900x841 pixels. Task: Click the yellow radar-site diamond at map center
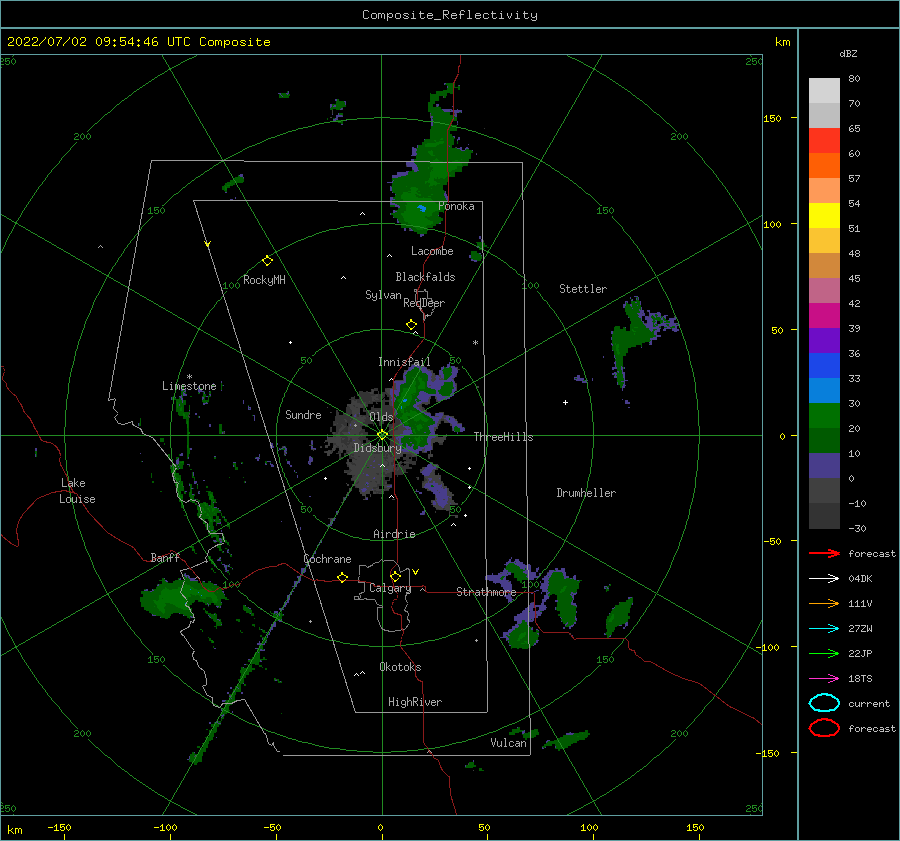382,435
